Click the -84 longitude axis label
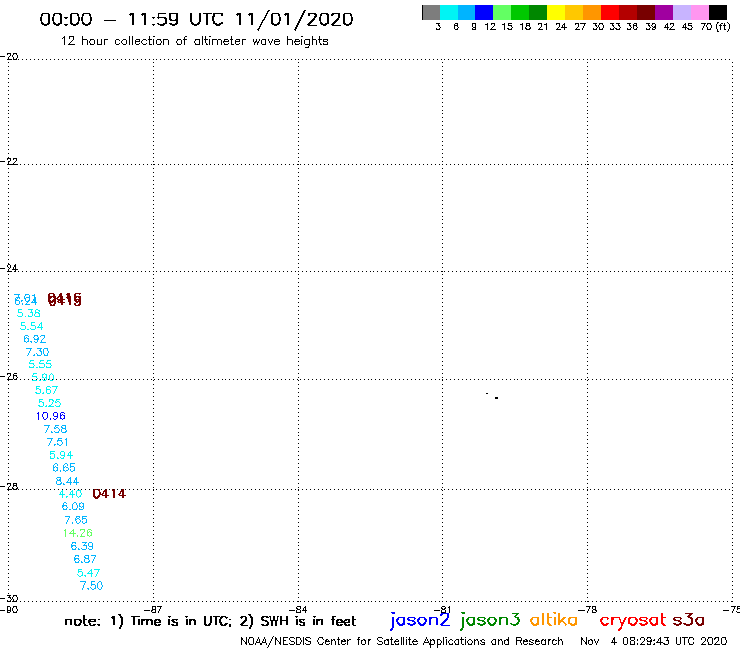 (x=298, y=609)
